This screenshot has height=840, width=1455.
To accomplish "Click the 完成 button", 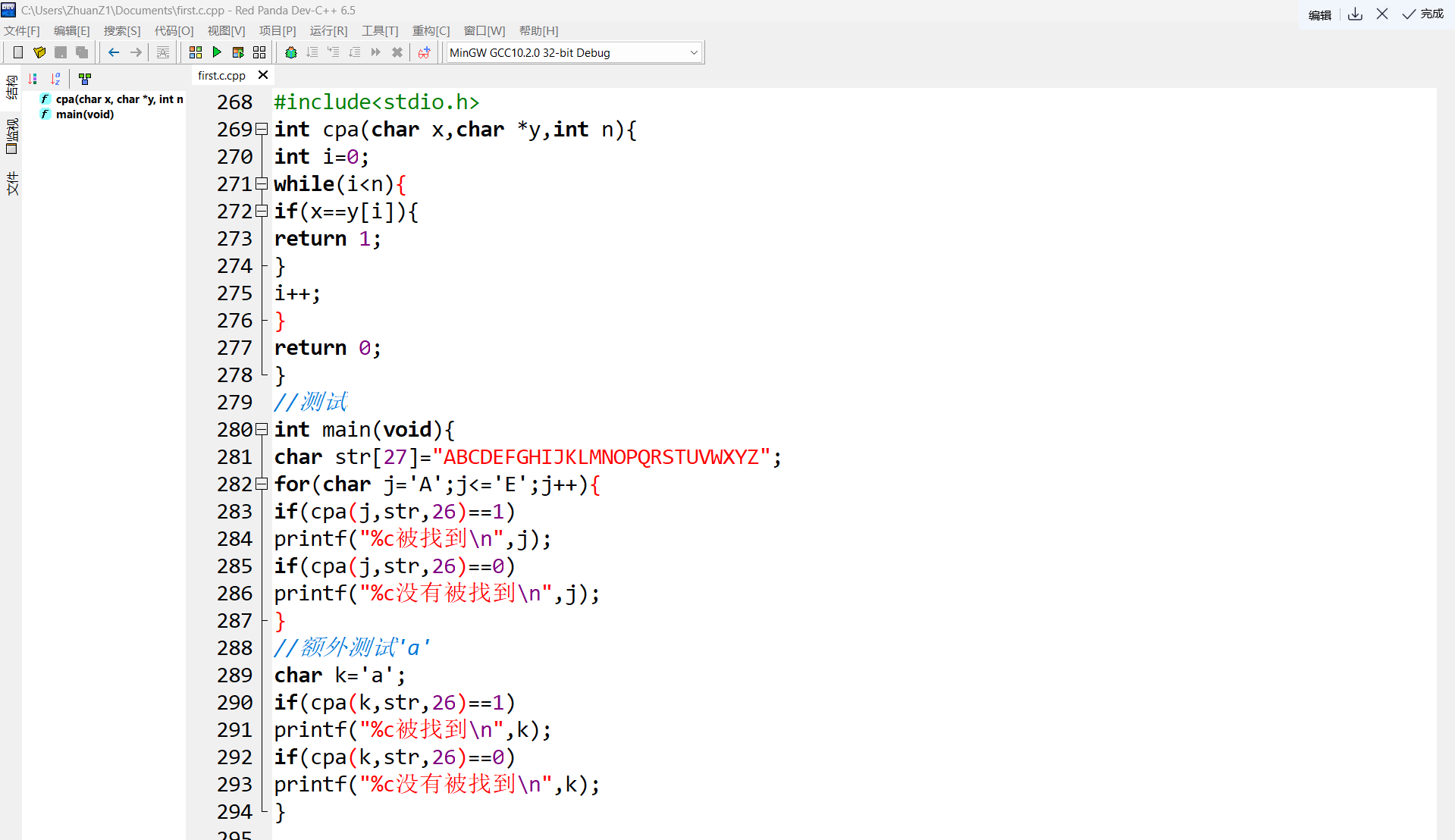I will [x=1423, y=14].
